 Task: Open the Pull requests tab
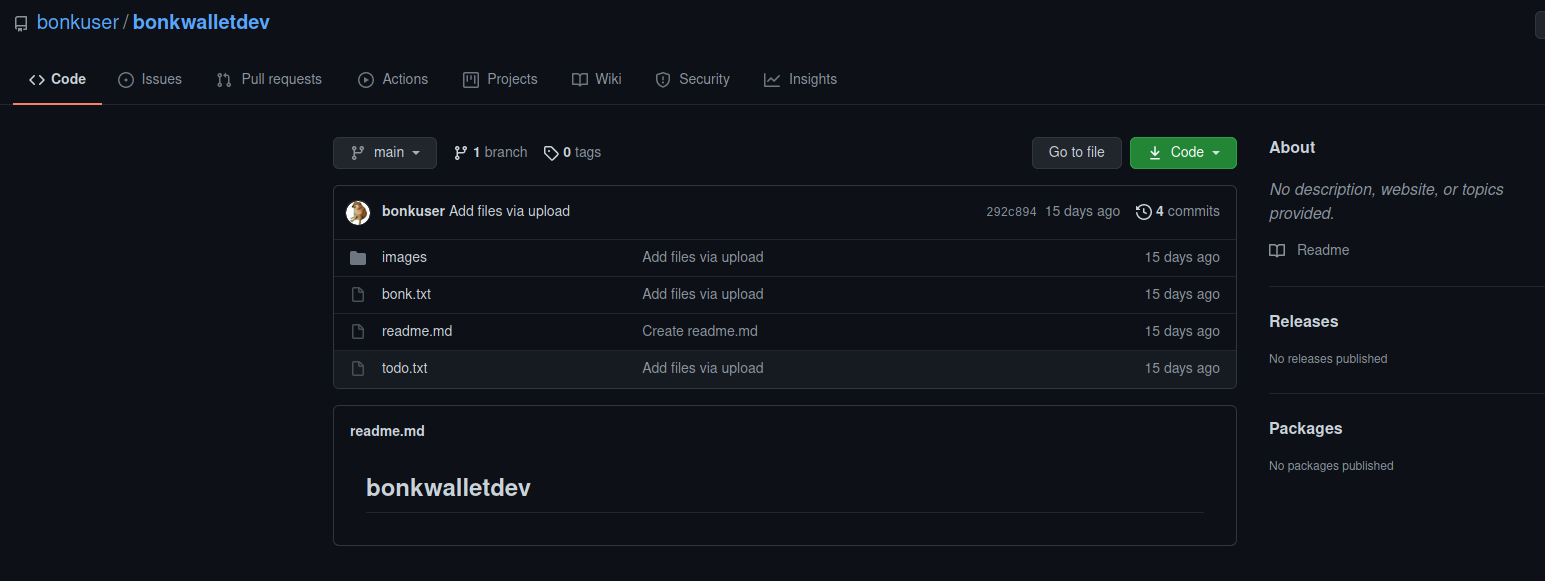click(x=269, y=79)
